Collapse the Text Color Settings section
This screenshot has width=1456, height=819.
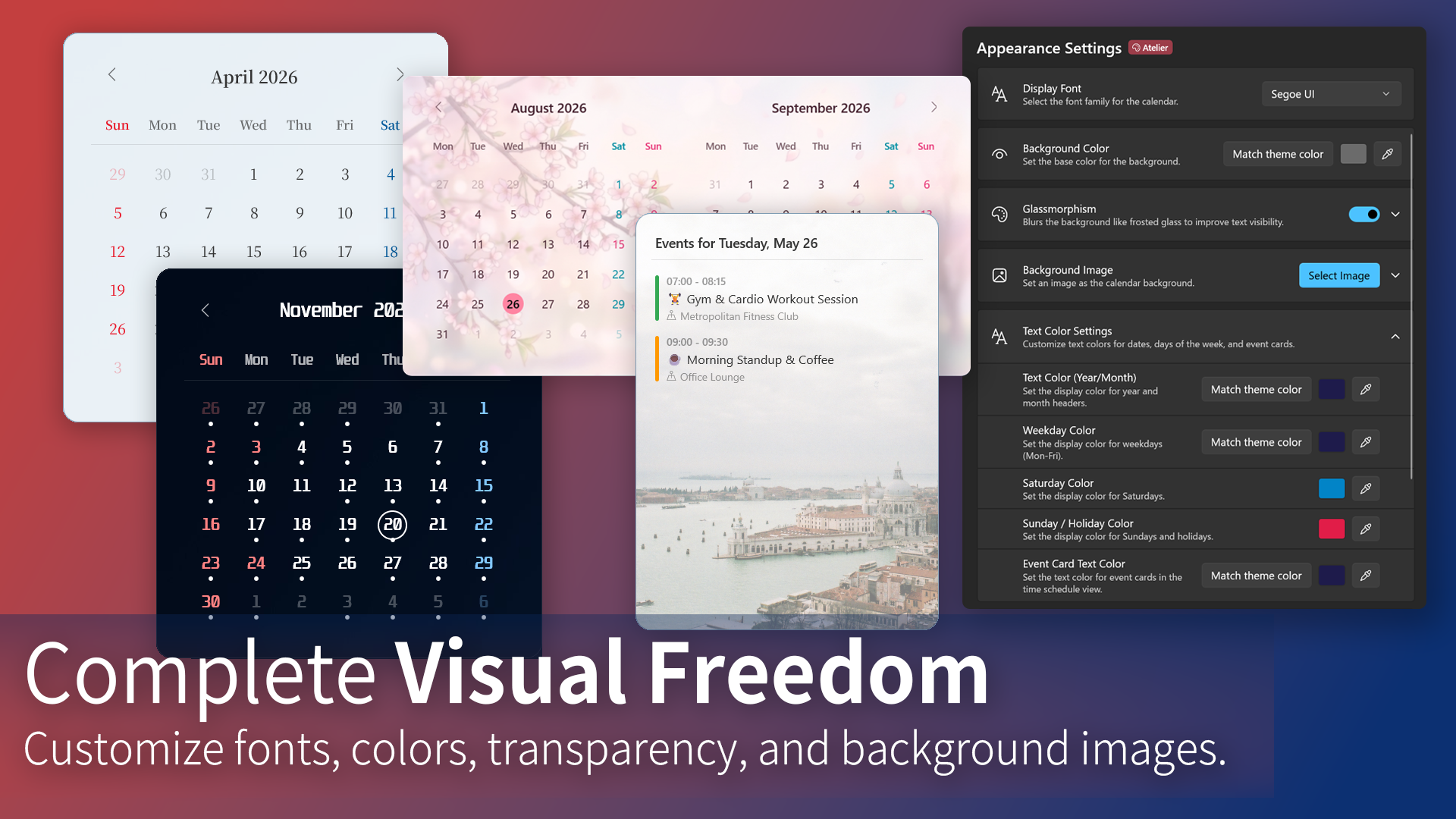coord(1395,337)
